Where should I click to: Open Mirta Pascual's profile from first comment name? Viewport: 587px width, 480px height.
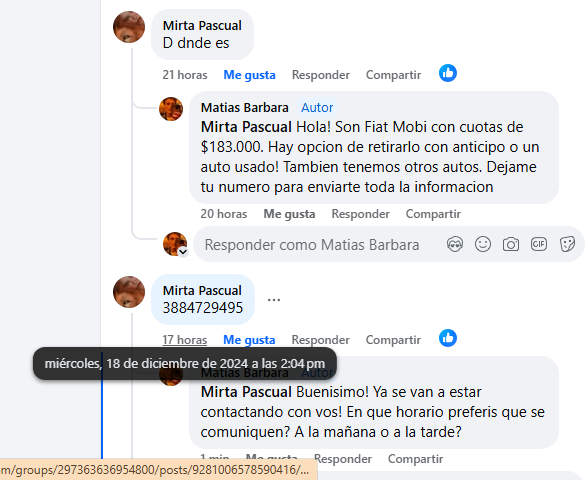click(x=202, y=25)
